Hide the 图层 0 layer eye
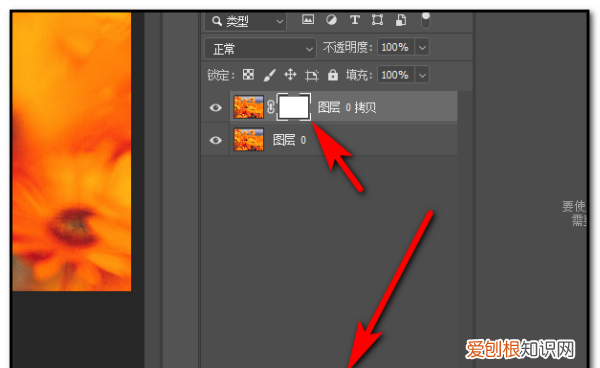This screenshot has width=600, height=368. coord(215,140)
